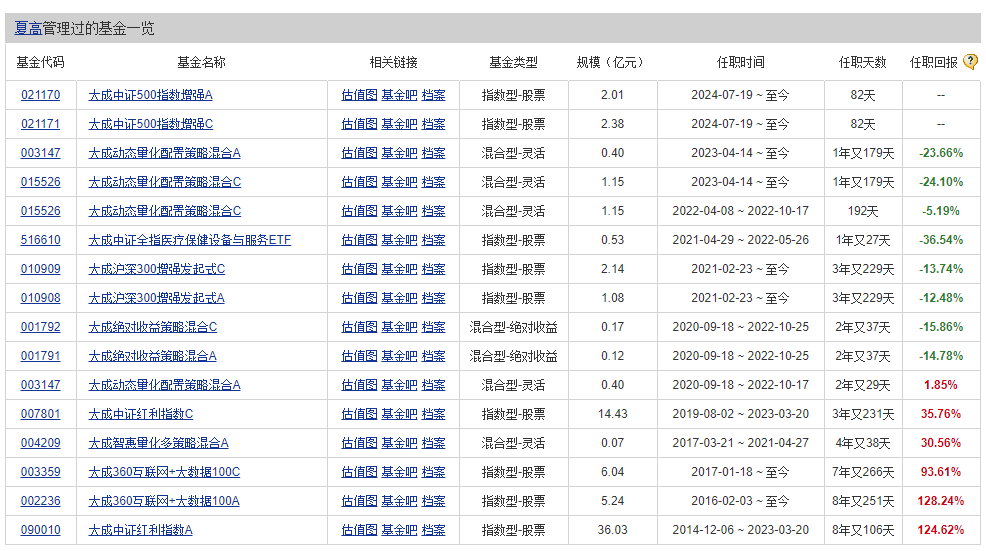
Task: Open fund code 004209 link
Action: pos(41,443)
